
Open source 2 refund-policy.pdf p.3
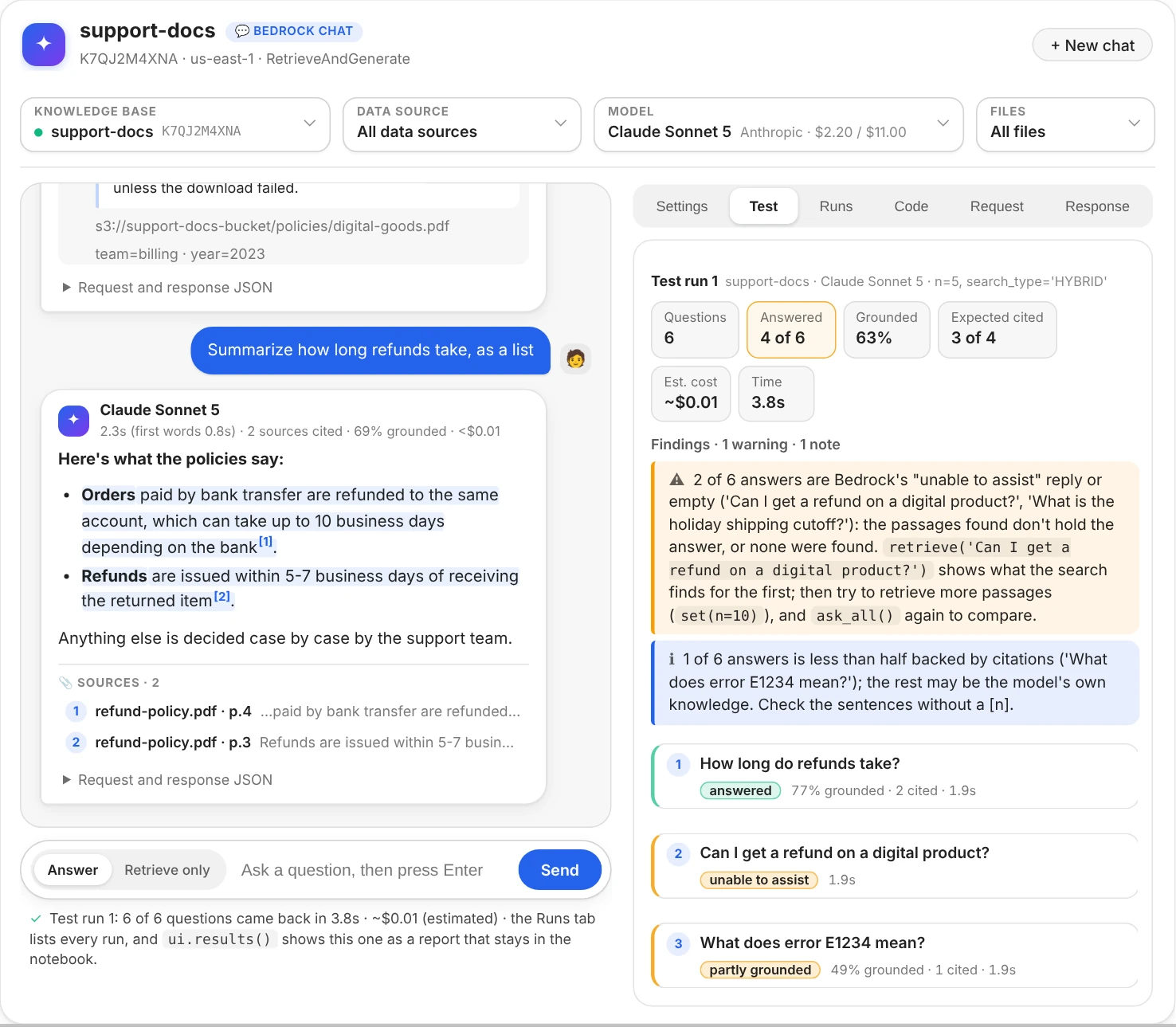click(293, 743)
